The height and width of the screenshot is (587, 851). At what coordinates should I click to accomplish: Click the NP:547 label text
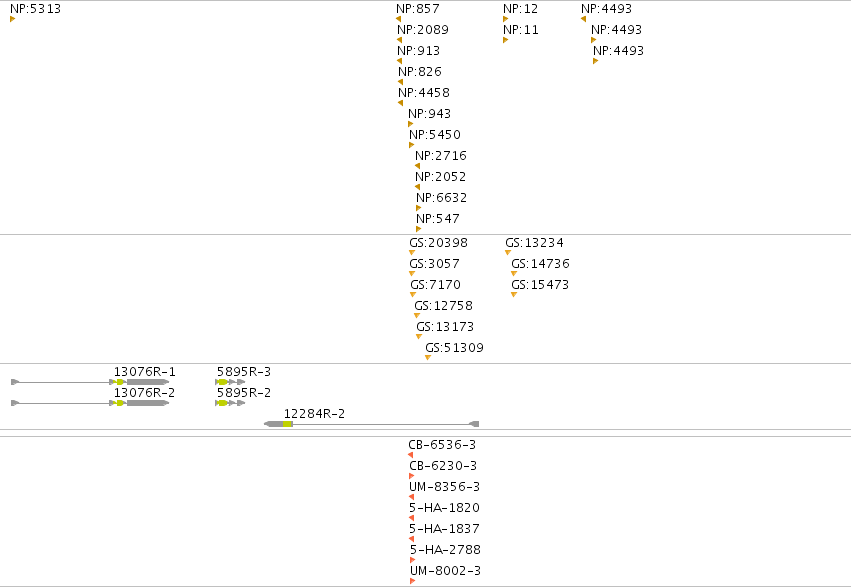[437, 219]
